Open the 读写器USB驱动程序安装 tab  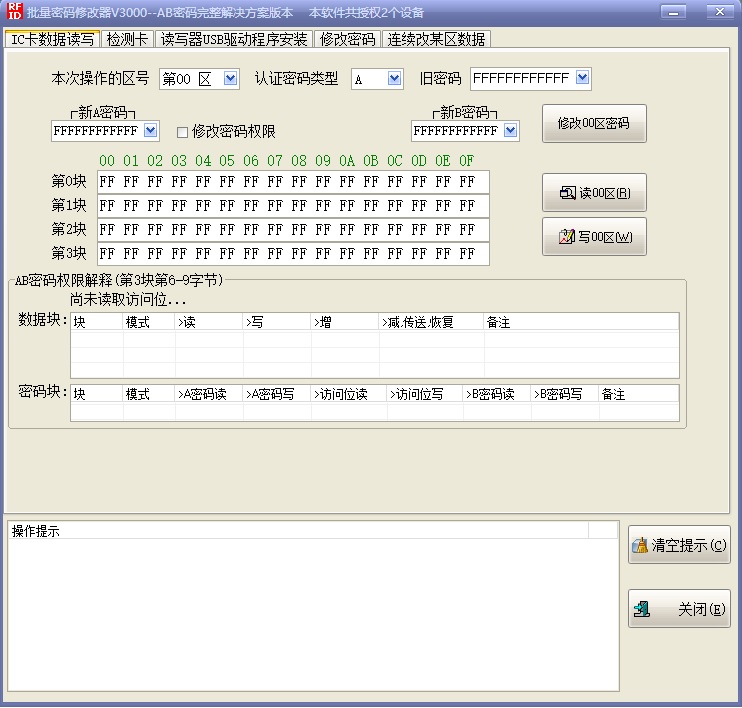pyautogui.click(x=234, y=39)
